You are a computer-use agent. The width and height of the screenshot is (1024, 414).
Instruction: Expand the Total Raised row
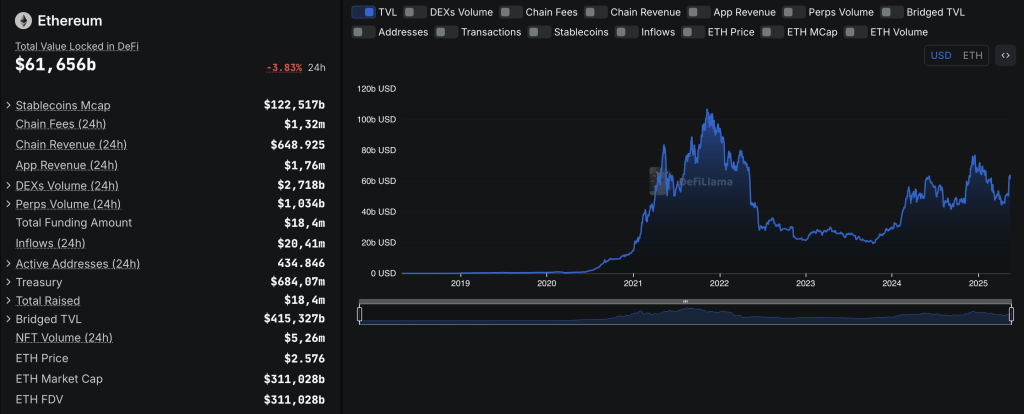coord(8,300)
